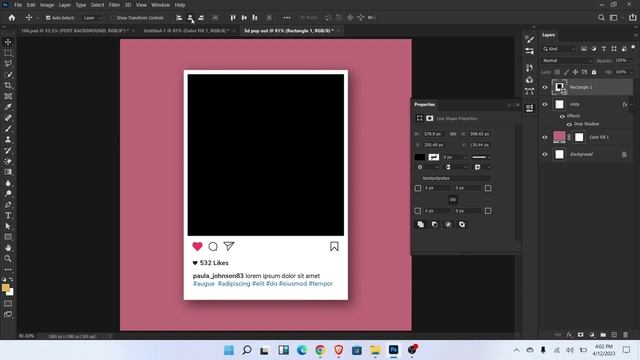
Task: Select the Rectangular Marquee tool
Action: 8,53
